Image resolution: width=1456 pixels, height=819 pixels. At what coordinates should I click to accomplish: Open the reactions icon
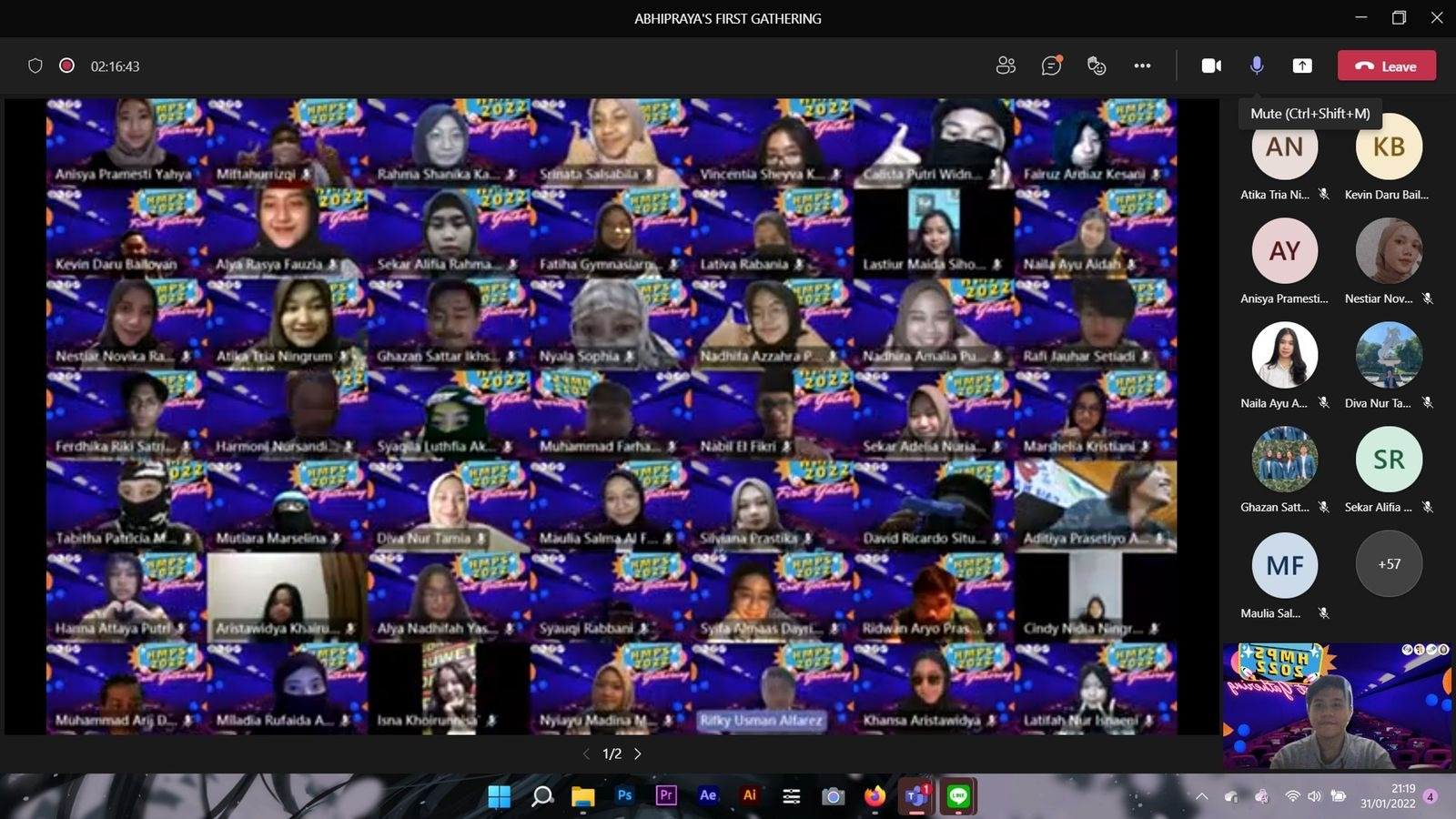(1097, 66)
